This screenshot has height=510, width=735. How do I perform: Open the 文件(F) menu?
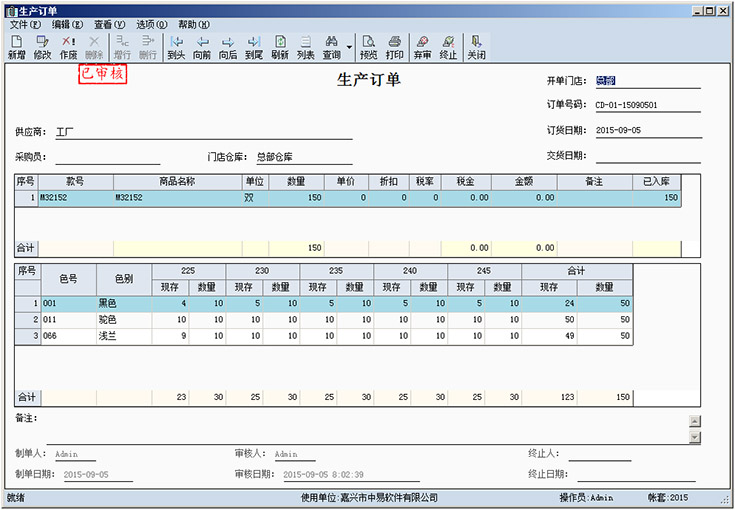(25, 24)
